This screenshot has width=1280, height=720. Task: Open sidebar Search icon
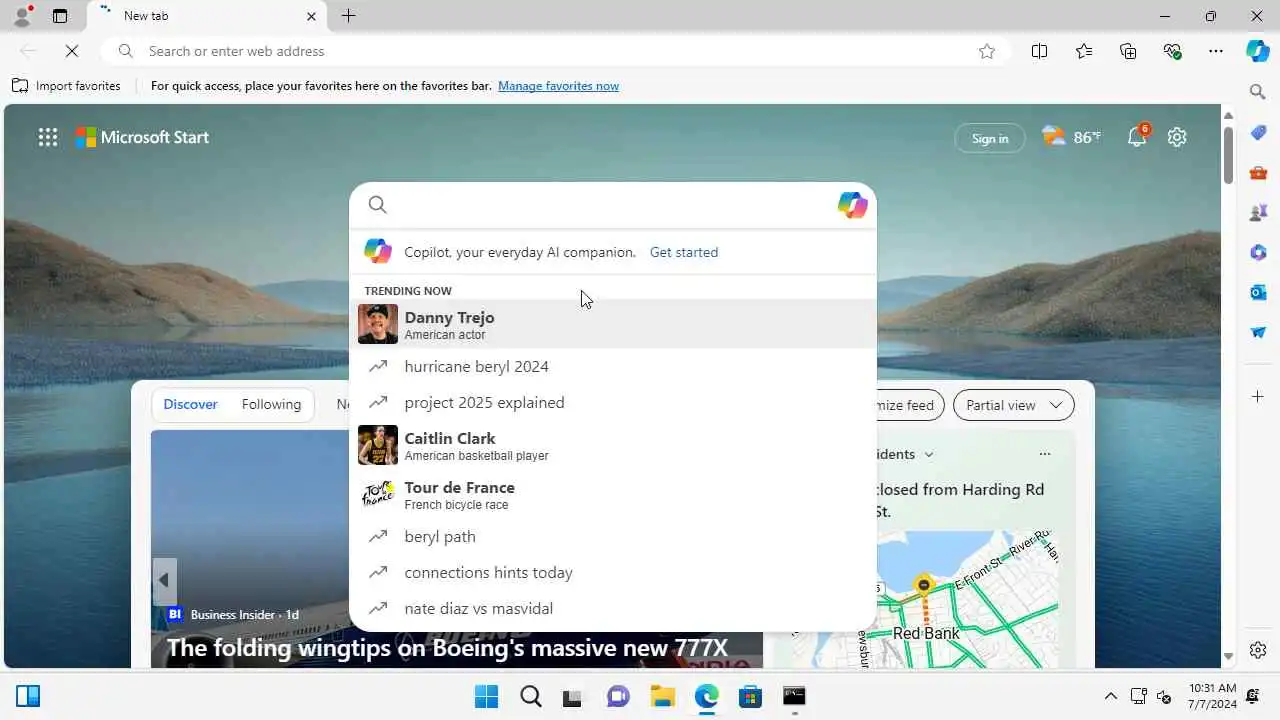pyautogui.click(x=1258, y=92)
